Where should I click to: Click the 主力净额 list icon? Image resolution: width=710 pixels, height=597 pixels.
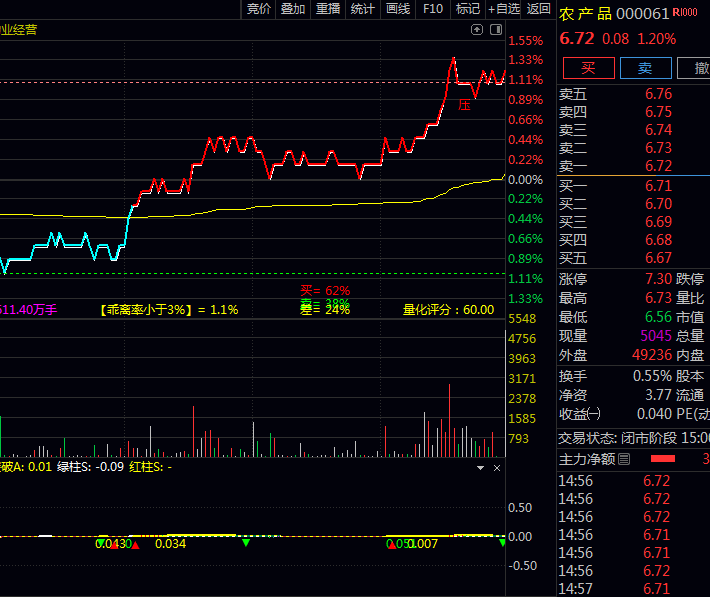click(624, 459)
